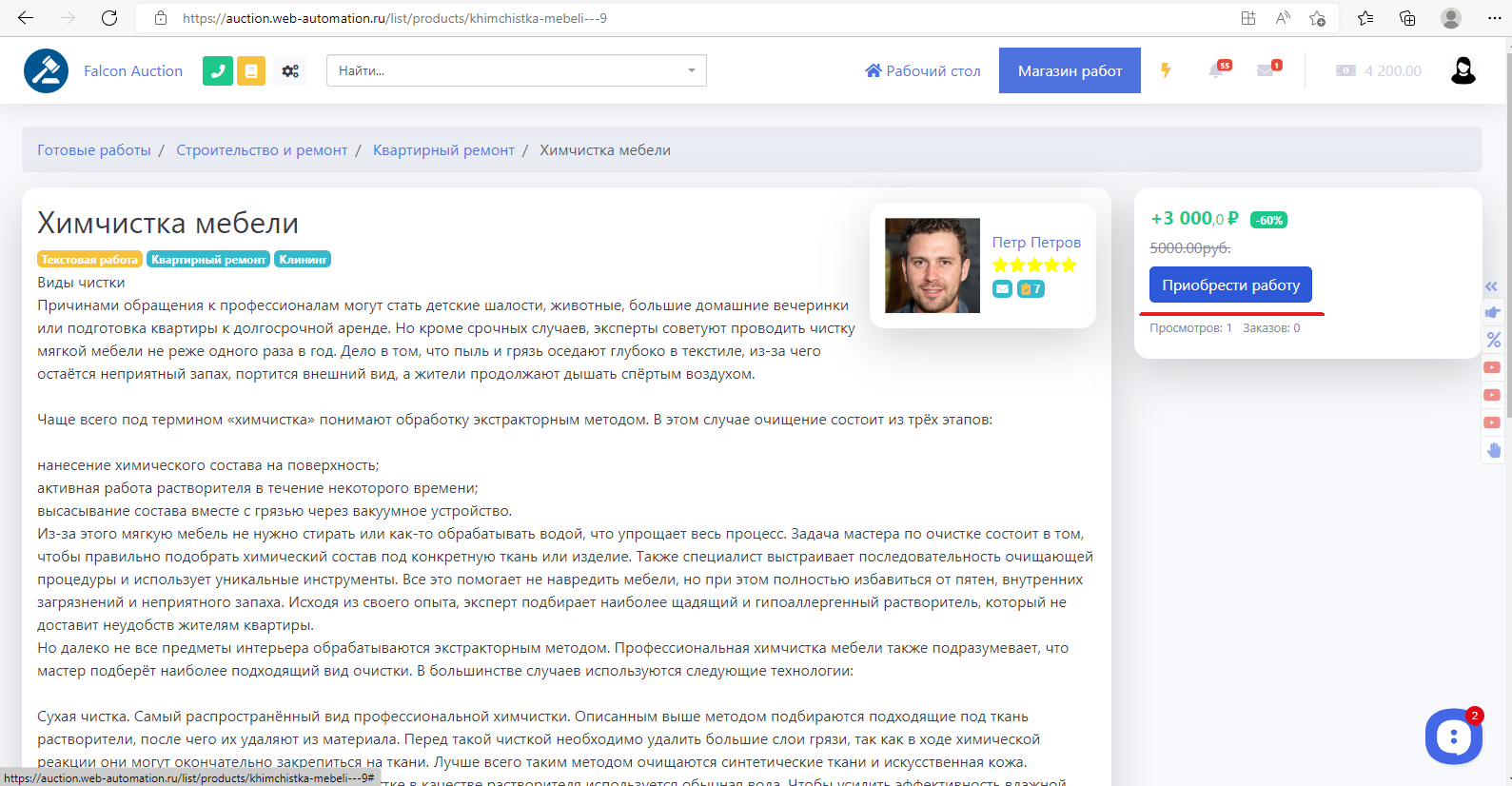The height and width of the screenshot is (786, 1512).
Task: Open notifications bell with 55 badge
Action: (x=1217, y=70)
